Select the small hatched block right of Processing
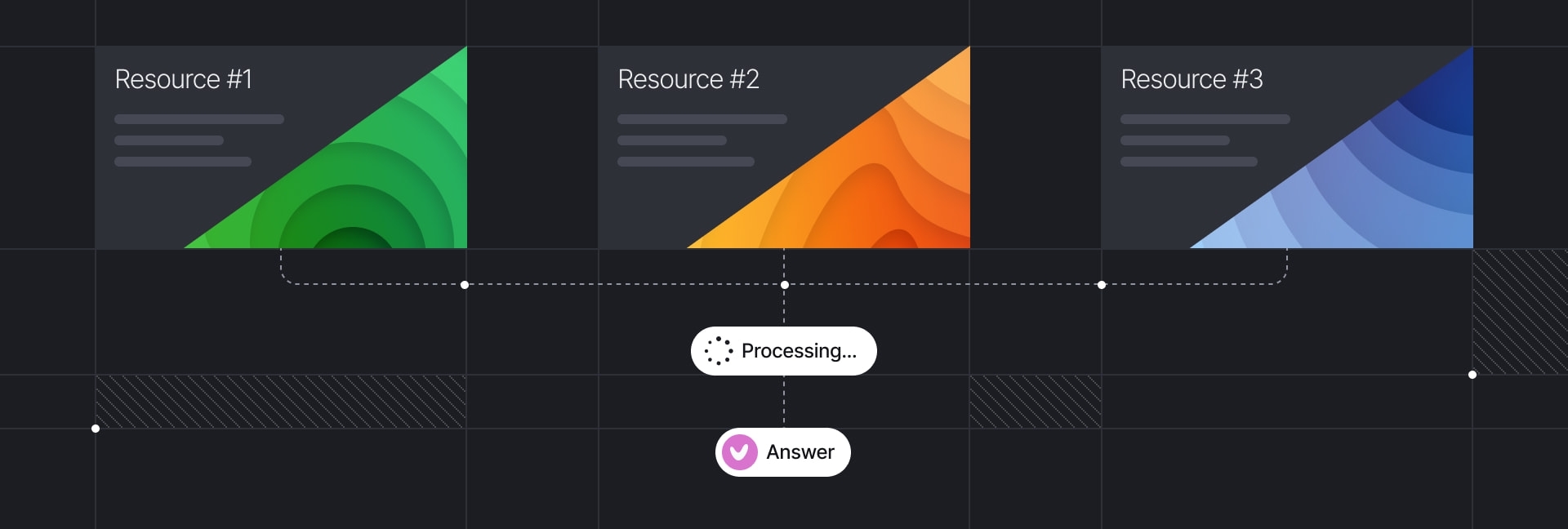The image size is (1568, 529). [x=1035, y=402]
